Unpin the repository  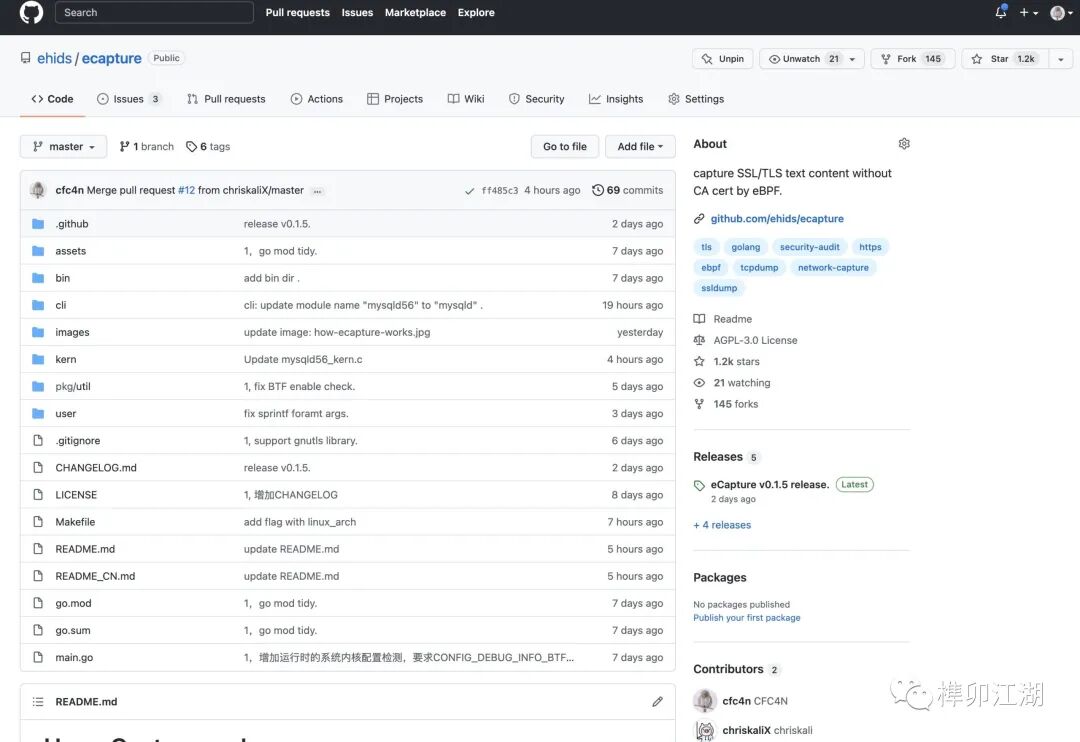(x=723, y=59)
